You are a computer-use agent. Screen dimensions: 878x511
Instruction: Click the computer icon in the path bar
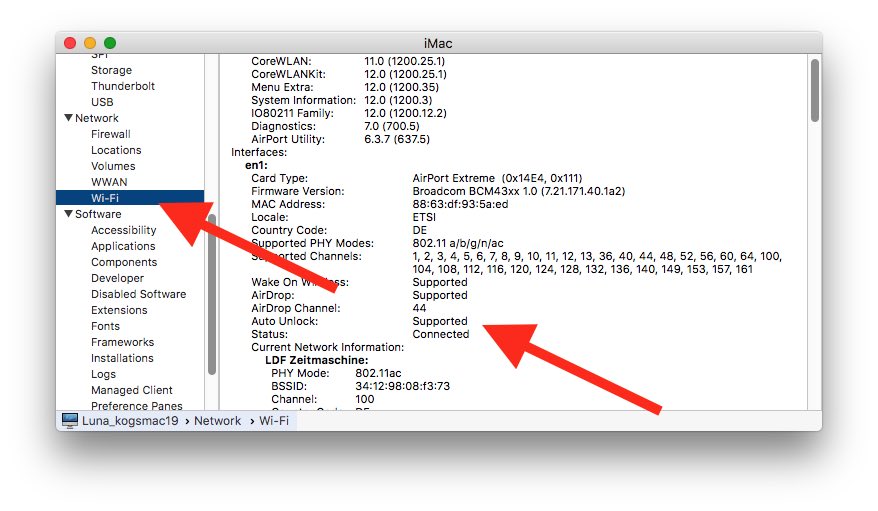pyautogui.click(x=69, y=420)
